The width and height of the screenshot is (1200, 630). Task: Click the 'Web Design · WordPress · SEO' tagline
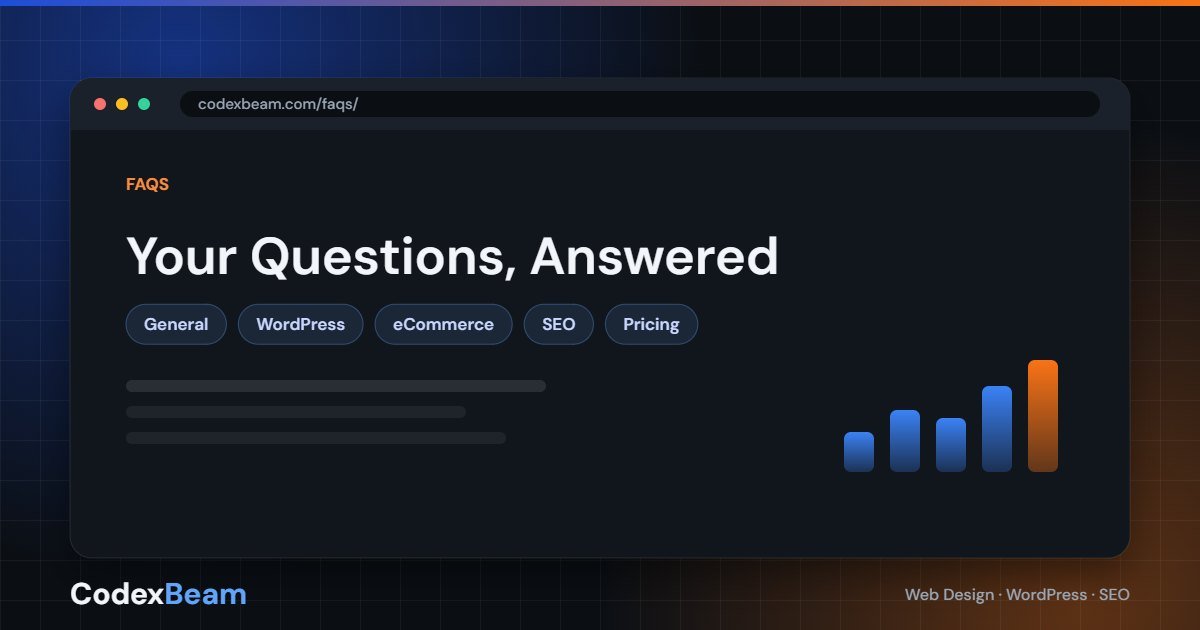click(x=1017, y=595)
